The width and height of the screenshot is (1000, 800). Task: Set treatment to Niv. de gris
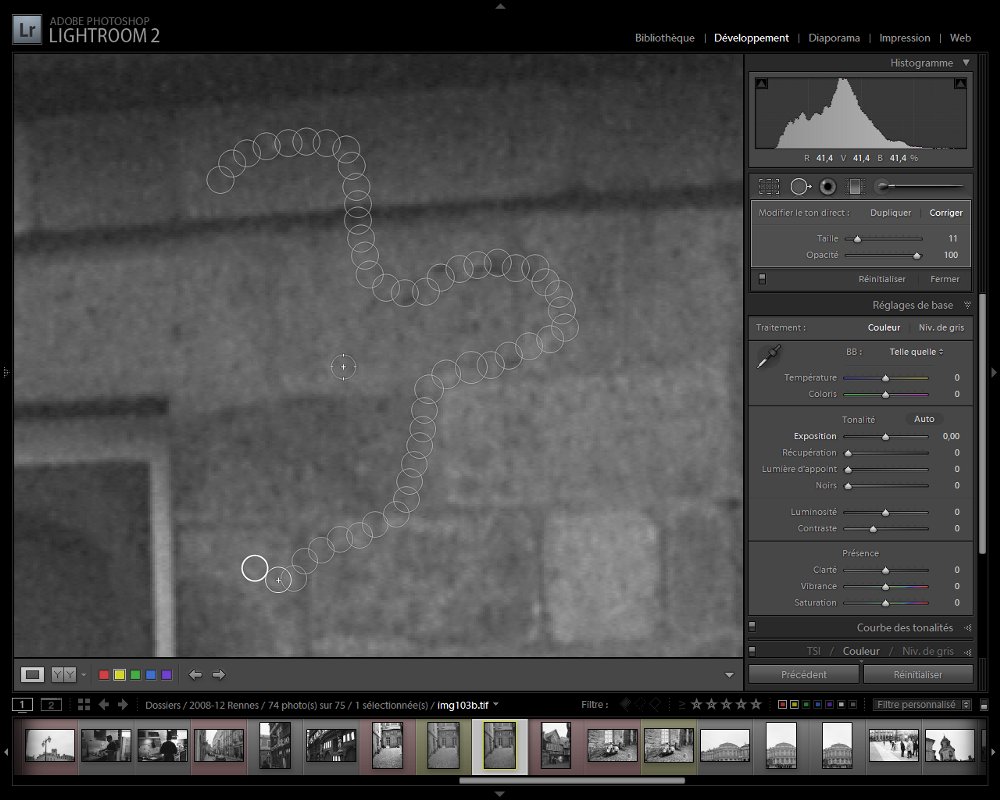941,327
